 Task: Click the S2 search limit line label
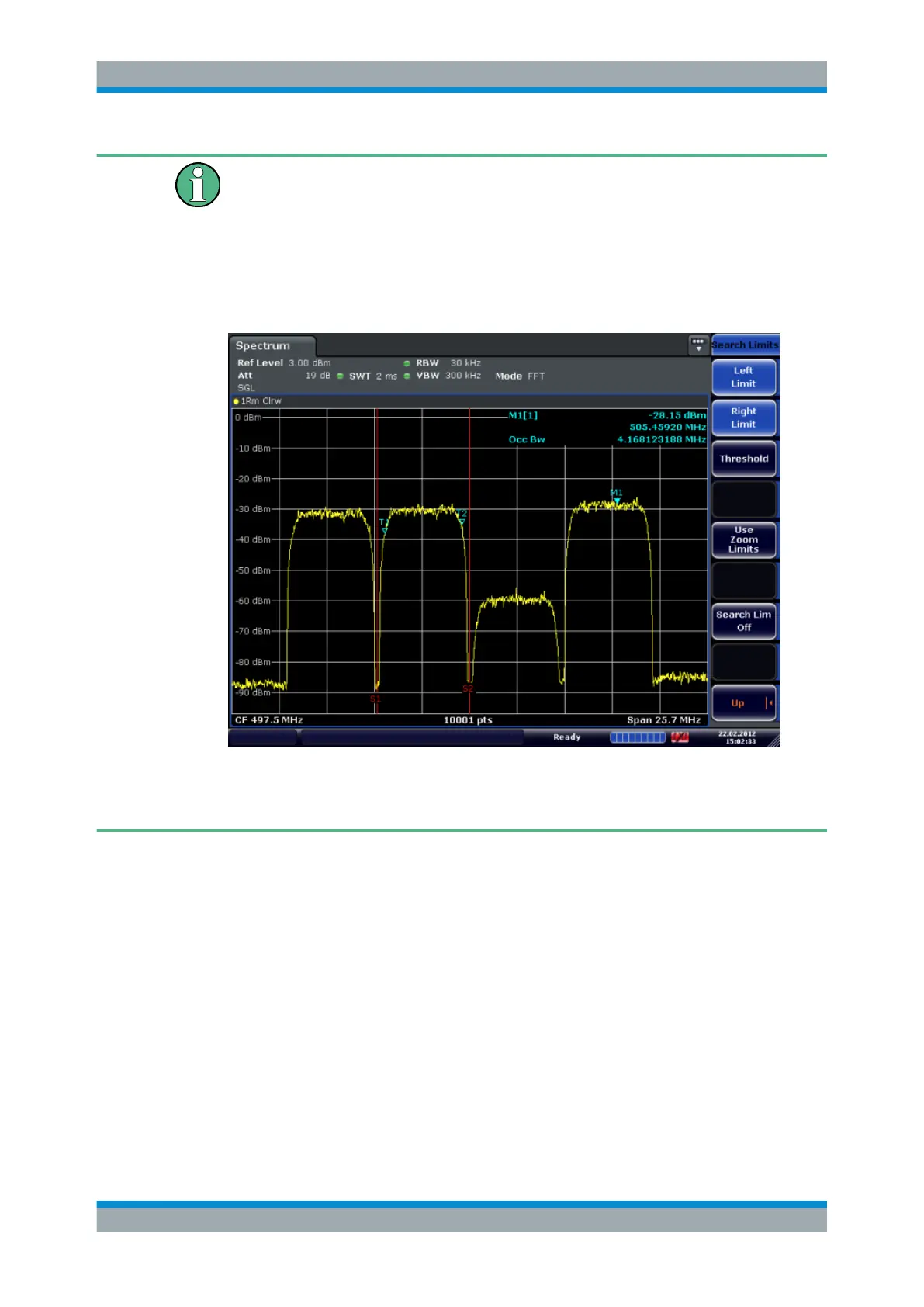pyautogui.click(x=468, y=688)
